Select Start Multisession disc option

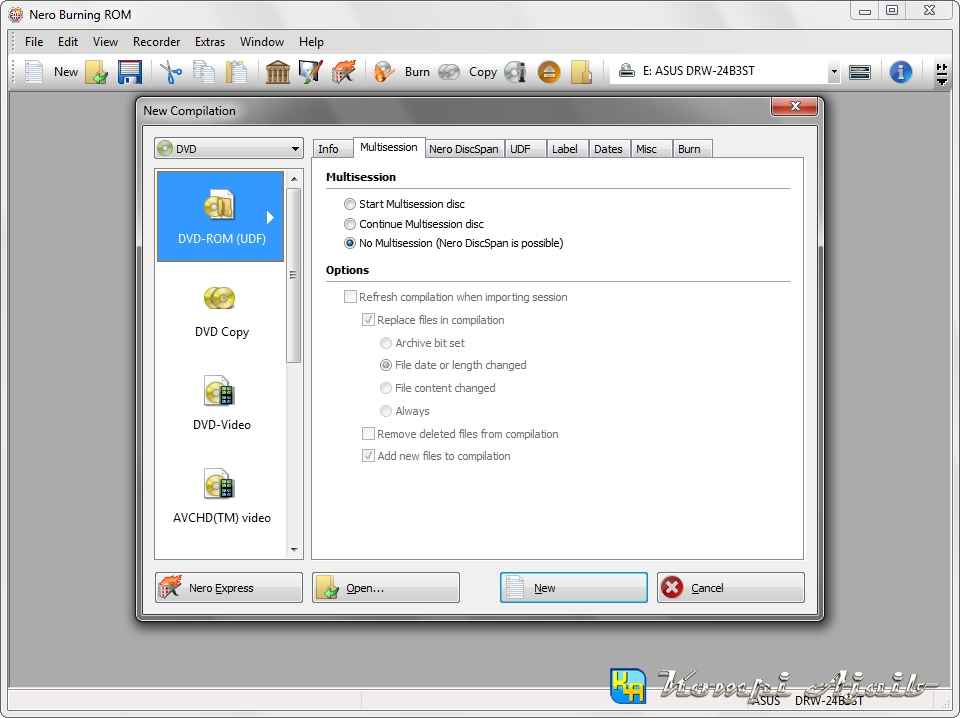pos(350,204)
